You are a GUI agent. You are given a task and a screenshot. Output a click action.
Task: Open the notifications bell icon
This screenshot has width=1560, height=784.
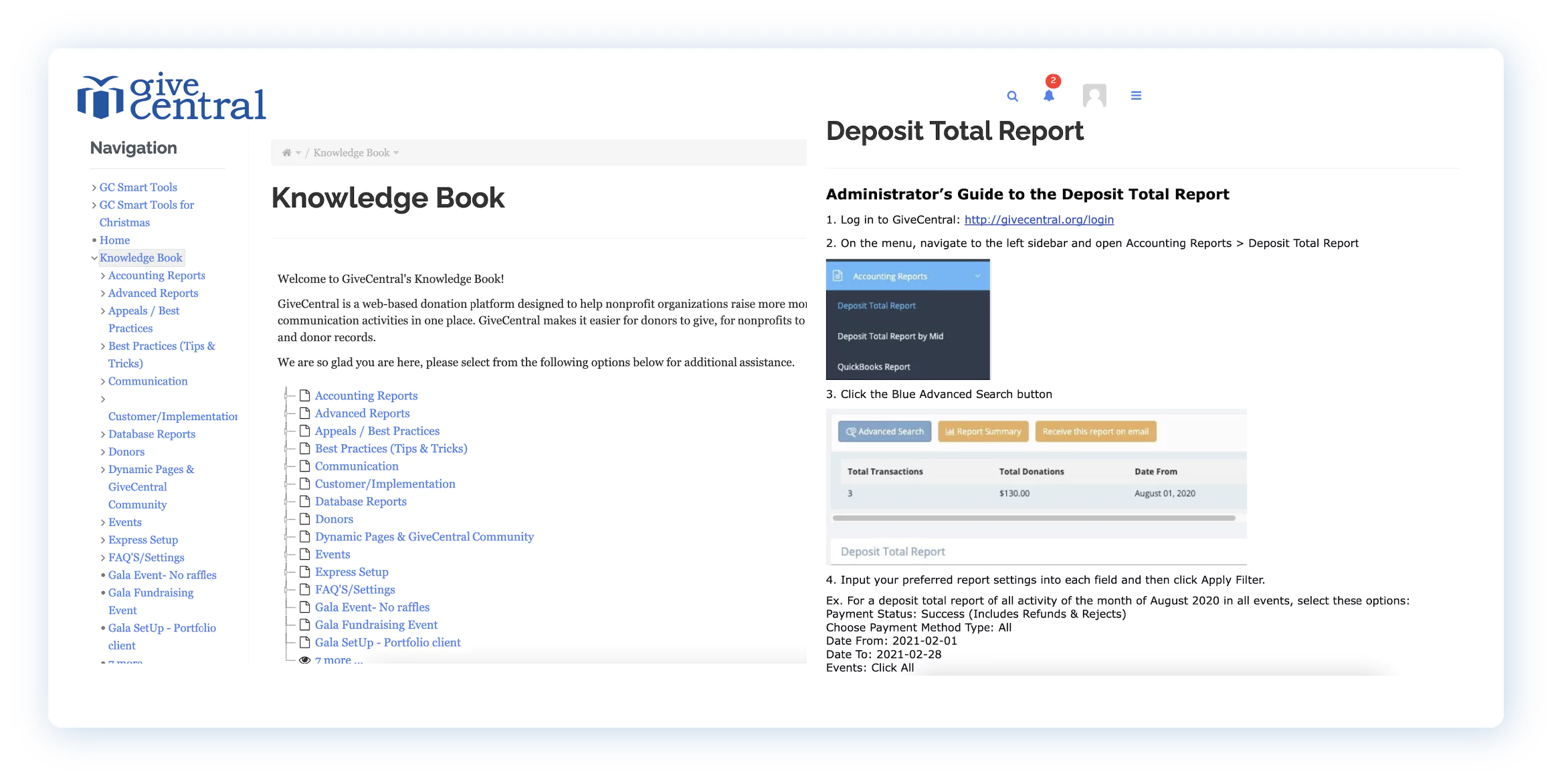(1048, 96)
